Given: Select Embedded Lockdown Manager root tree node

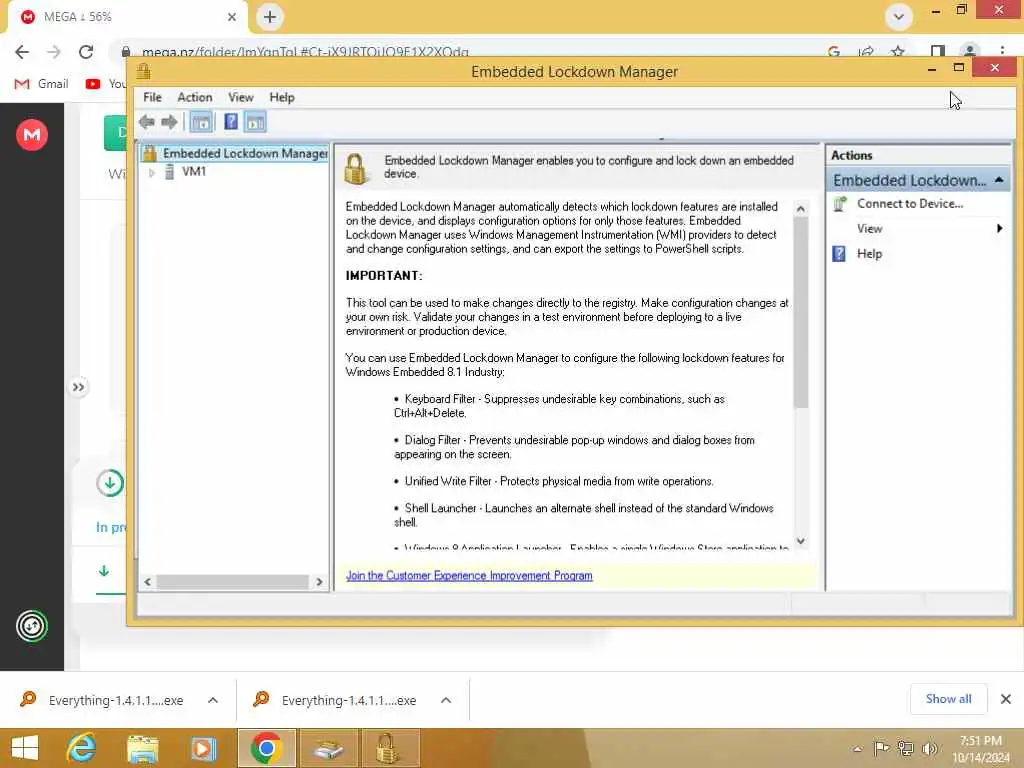Looking at the screenshot, I should [x=236, y=153].
